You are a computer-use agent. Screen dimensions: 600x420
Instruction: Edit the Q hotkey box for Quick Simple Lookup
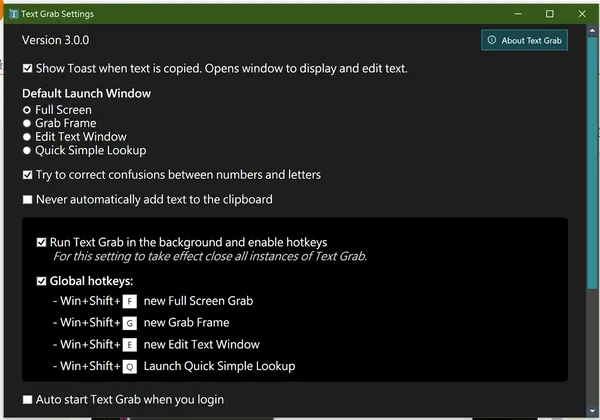pyautogui.click(x=130, y=367)
